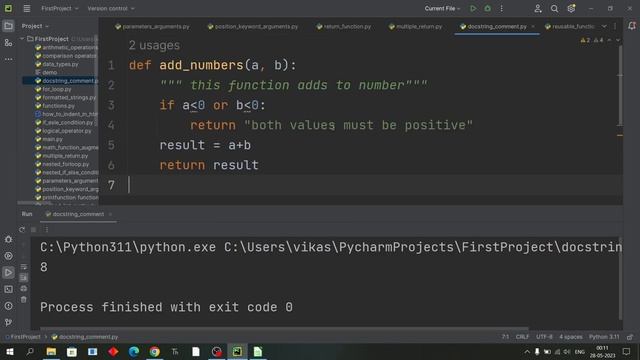The image size is (640, 360).
Task: Switch to return_function.py tab
Action: pos(344,26)
